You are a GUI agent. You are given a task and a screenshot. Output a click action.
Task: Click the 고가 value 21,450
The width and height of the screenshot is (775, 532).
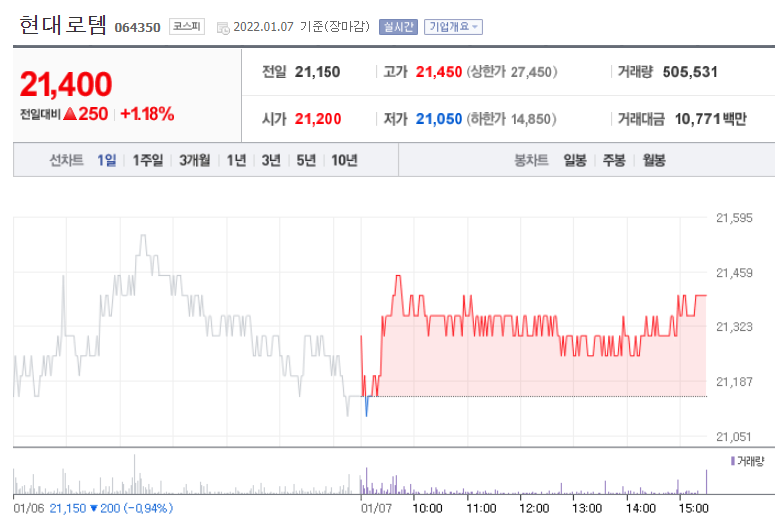(438, 72)
